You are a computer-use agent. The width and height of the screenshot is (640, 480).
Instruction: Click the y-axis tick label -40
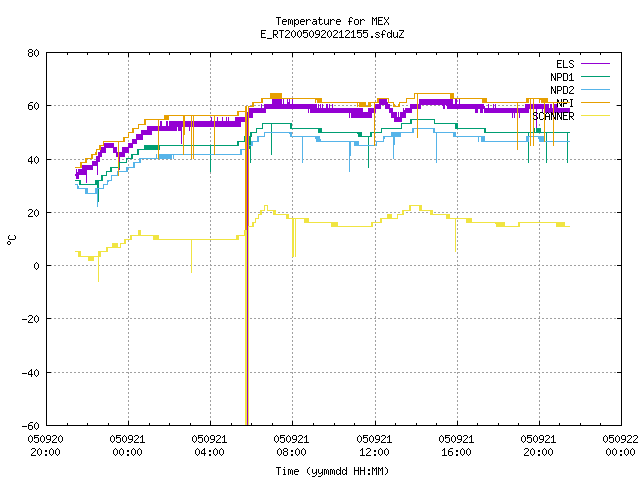click(31, 373)
